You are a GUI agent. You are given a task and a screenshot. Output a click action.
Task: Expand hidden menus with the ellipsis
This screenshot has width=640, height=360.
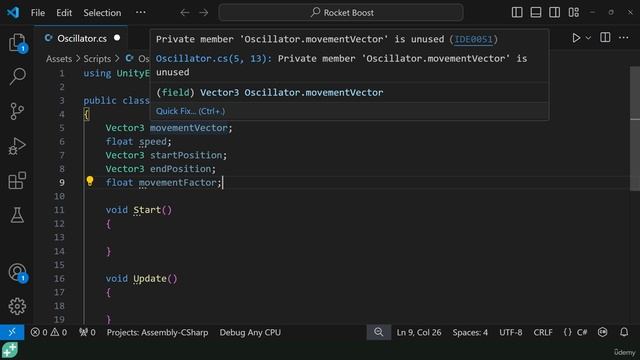[x=141, y=12]
